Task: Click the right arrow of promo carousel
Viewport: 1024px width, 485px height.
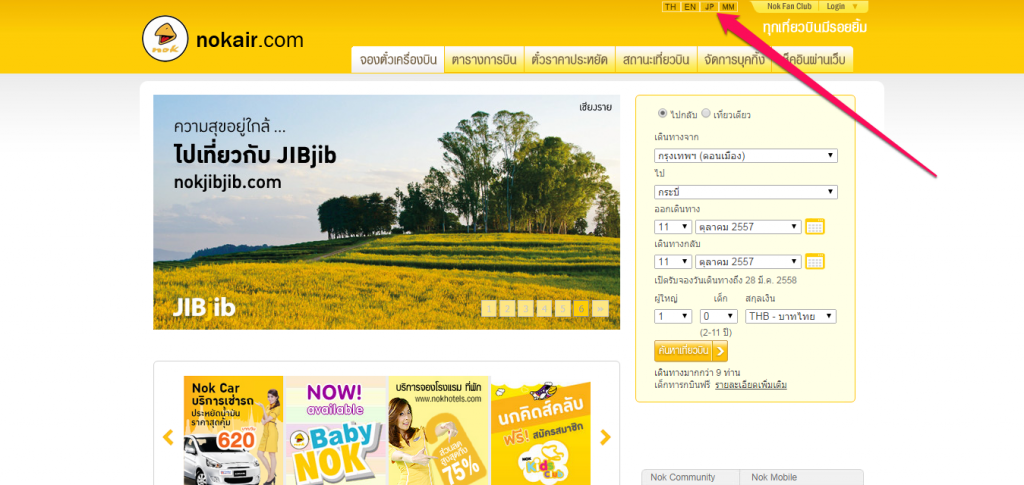Action: [605, 437]
